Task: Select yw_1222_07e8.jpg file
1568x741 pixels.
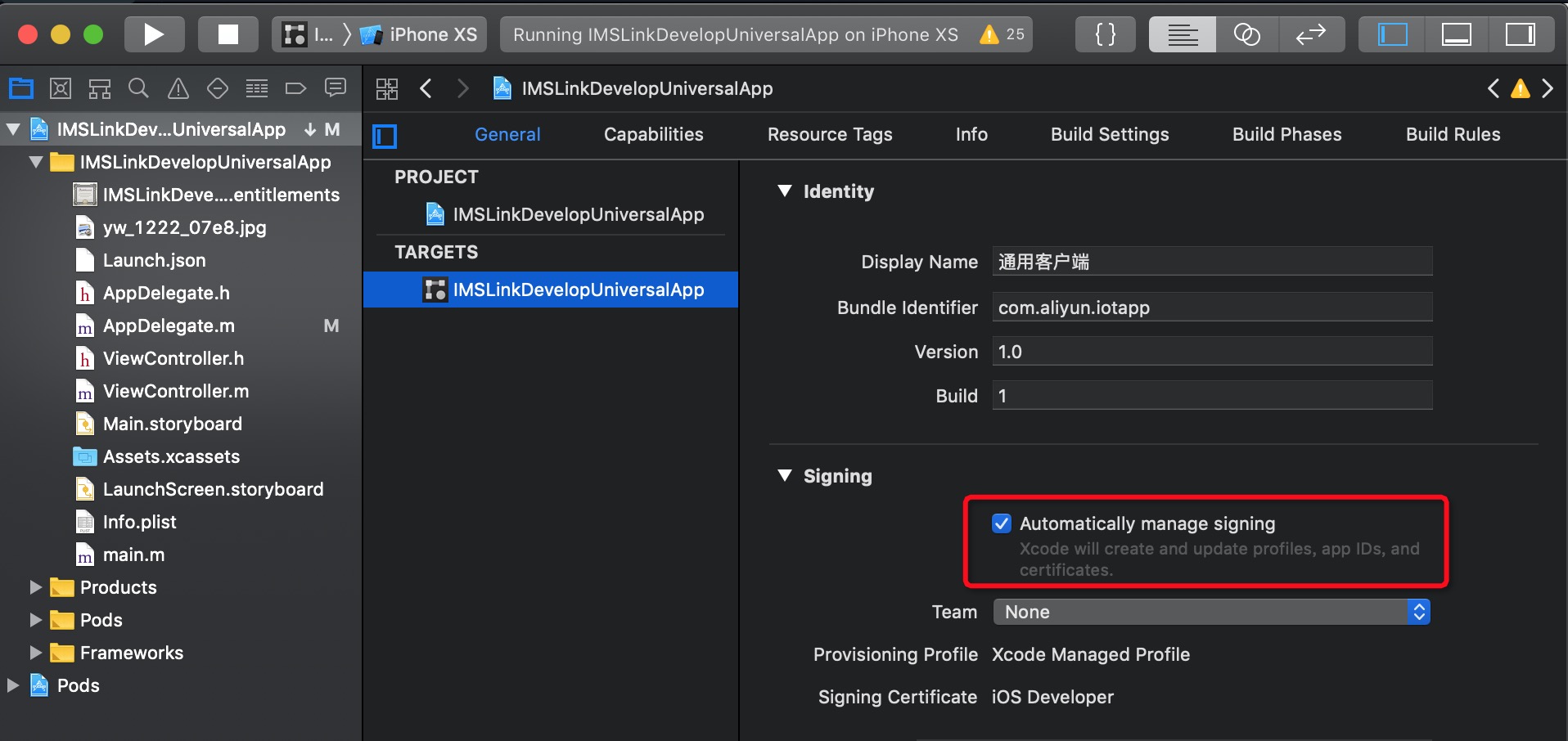Action: (x=170, y=227)
